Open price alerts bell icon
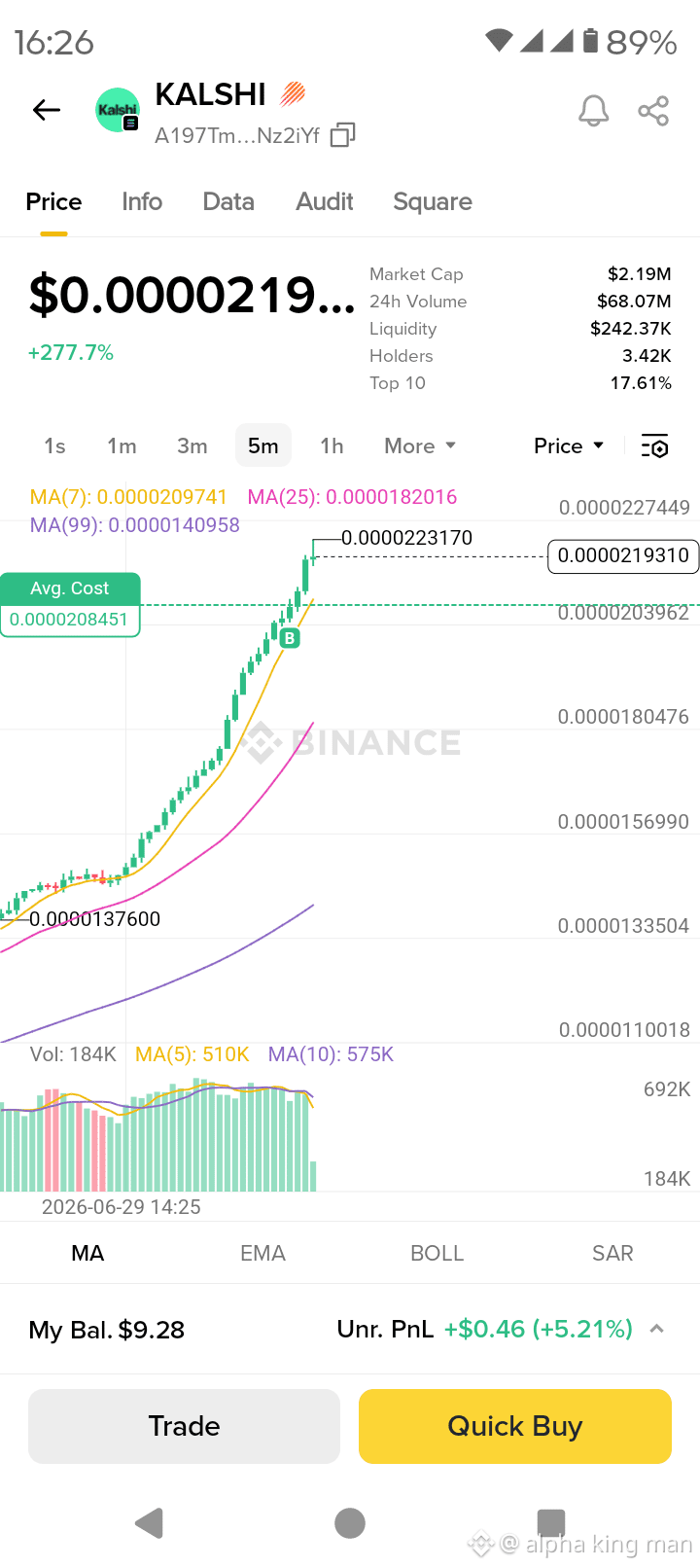 [x=594, y=111]
